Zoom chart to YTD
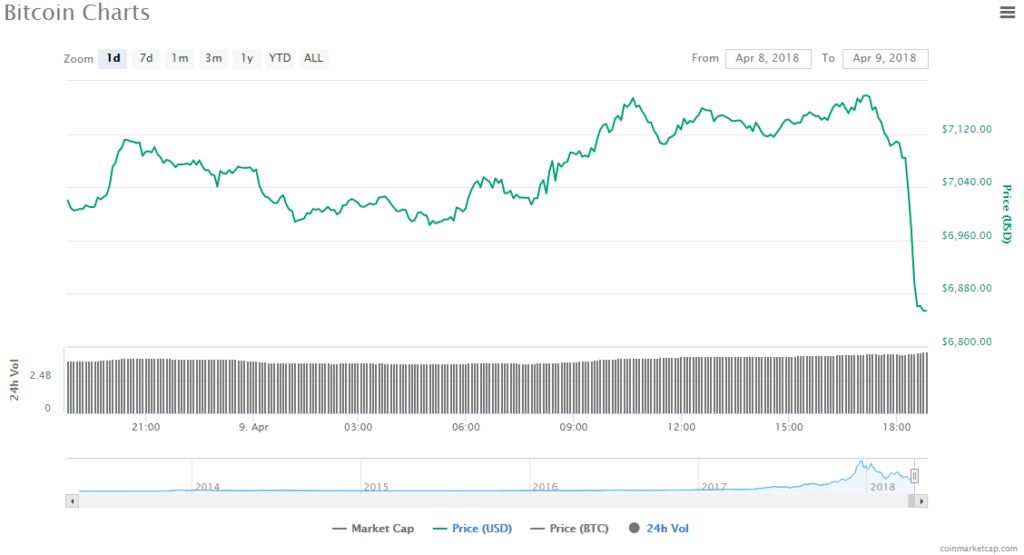Screen dimensions: 1024x555 point(280,58)
